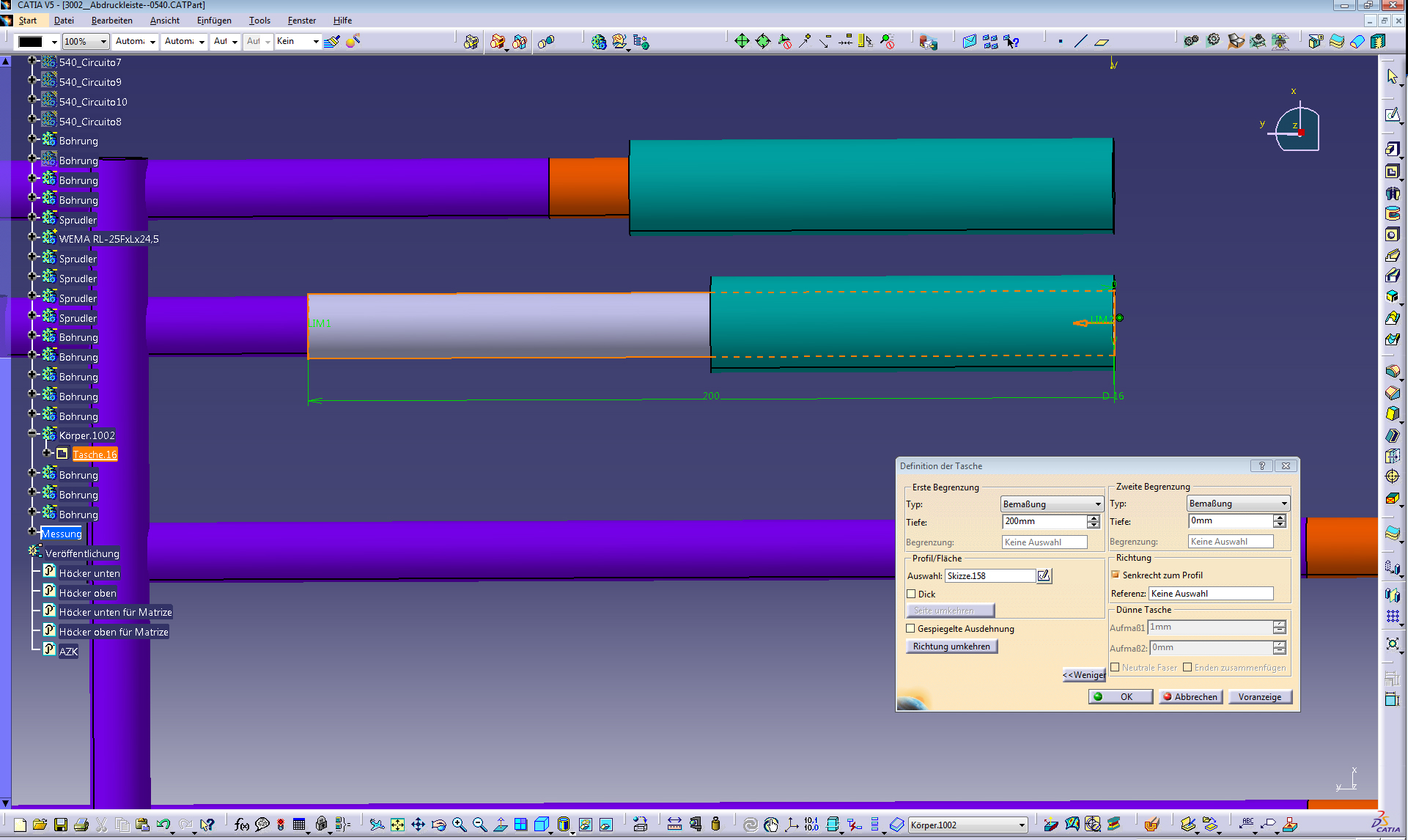Screen dimensions: 1408x840
Task: Open the Kein line style dropdown
Action: [298, 41]
